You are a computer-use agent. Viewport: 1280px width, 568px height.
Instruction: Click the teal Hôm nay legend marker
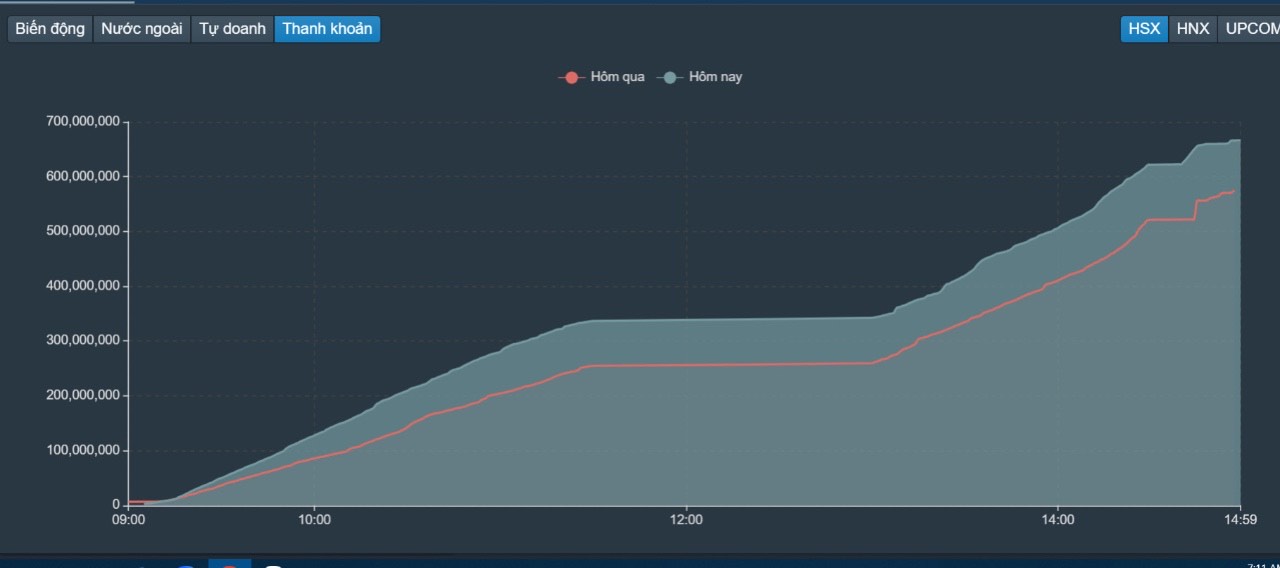[x=670, y=78]
